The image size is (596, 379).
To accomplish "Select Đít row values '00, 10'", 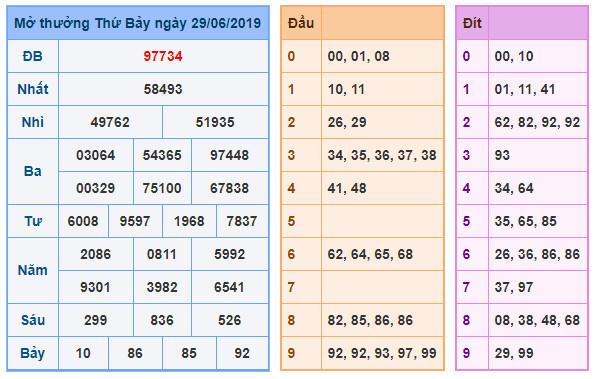I will [x=514, y=56].
